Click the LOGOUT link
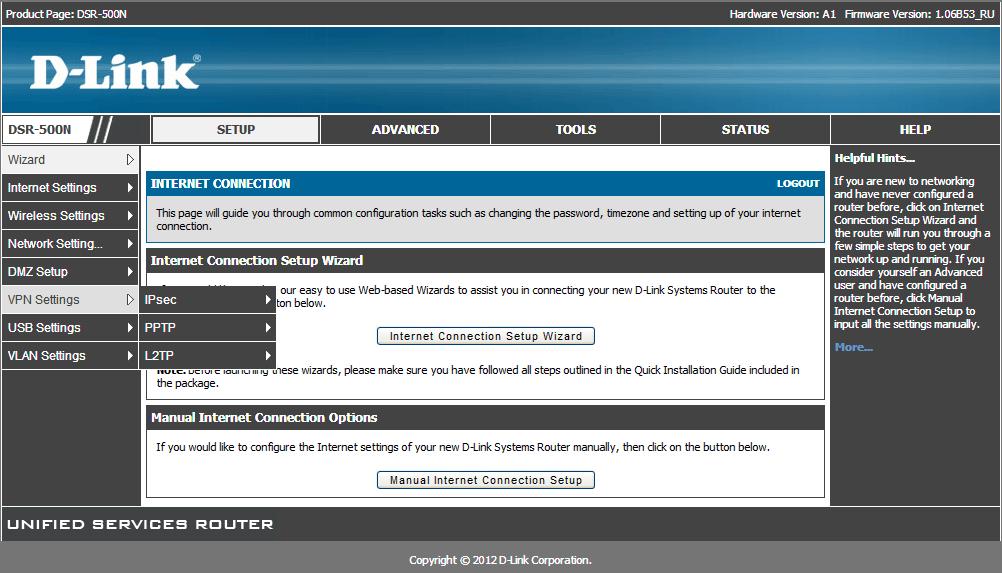1002x573 pixels. [x=798, y=183]
